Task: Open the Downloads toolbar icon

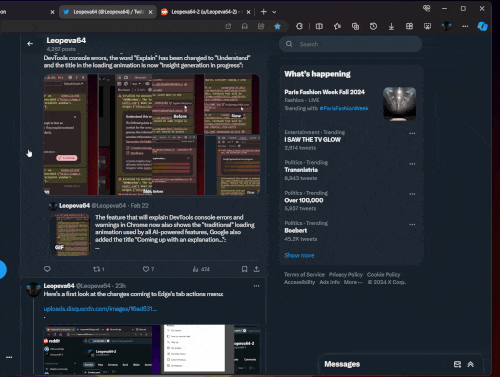Action: point(391,26)
